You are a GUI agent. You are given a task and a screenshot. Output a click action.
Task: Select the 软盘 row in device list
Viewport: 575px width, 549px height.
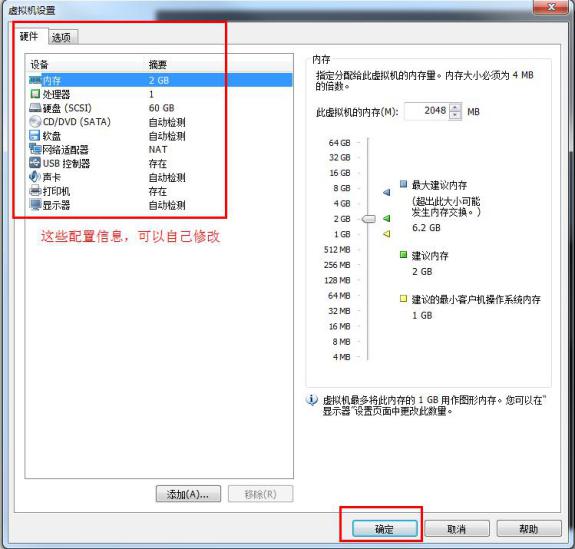(x=160, y=136)
